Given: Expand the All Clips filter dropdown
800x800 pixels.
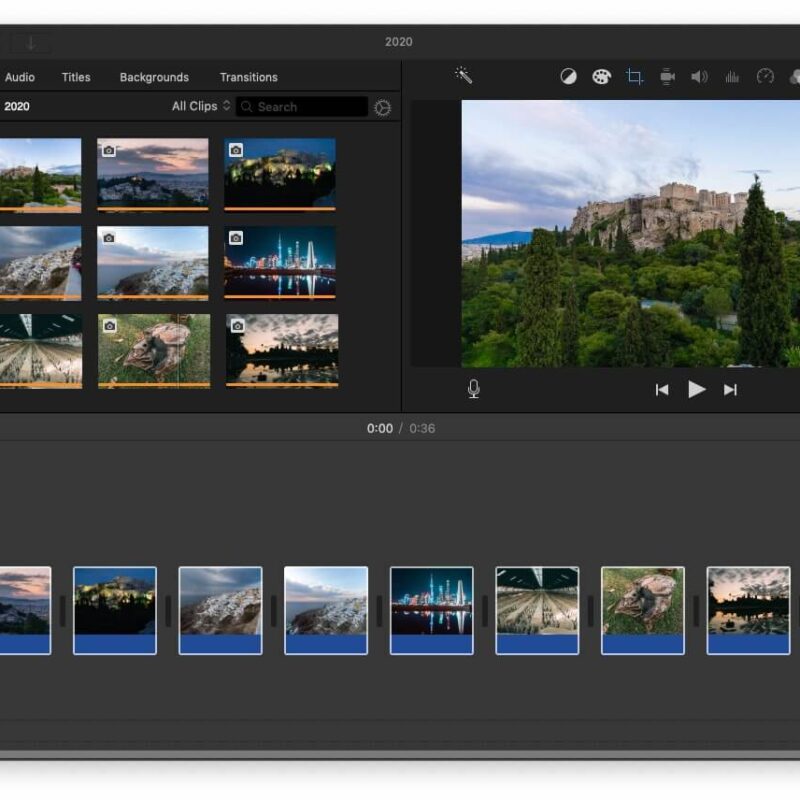Looking at the screenshot, I should [201, 106].
